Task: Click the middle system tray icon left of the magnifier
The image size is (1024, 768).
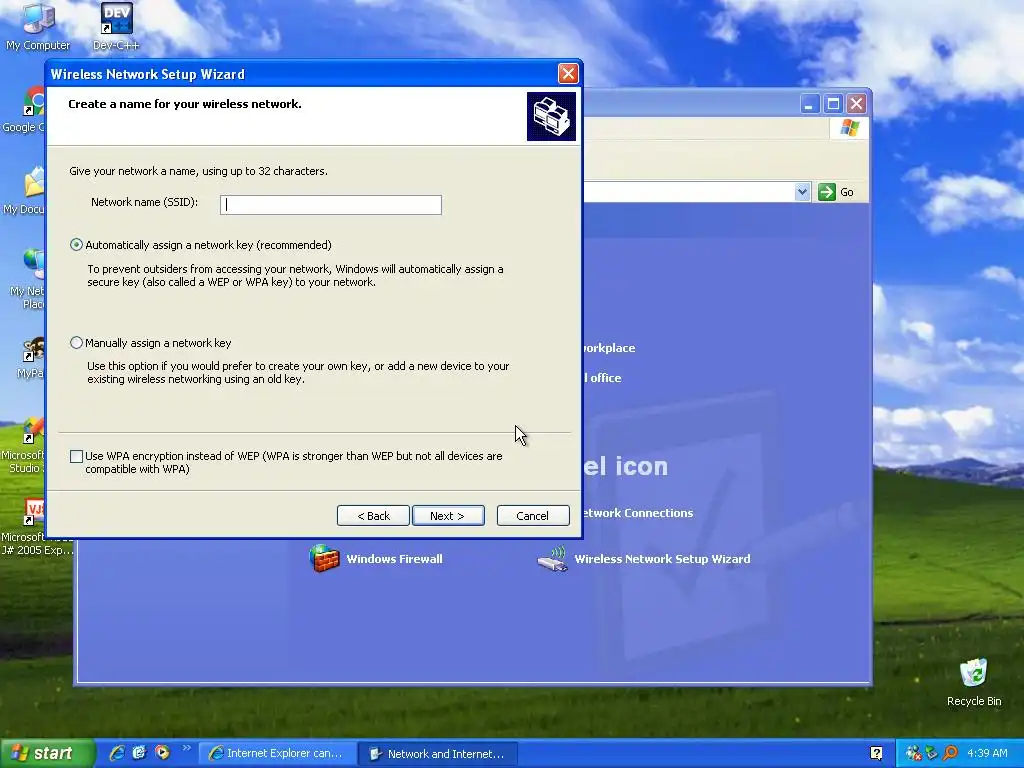Action: click(x=932, y=754)
